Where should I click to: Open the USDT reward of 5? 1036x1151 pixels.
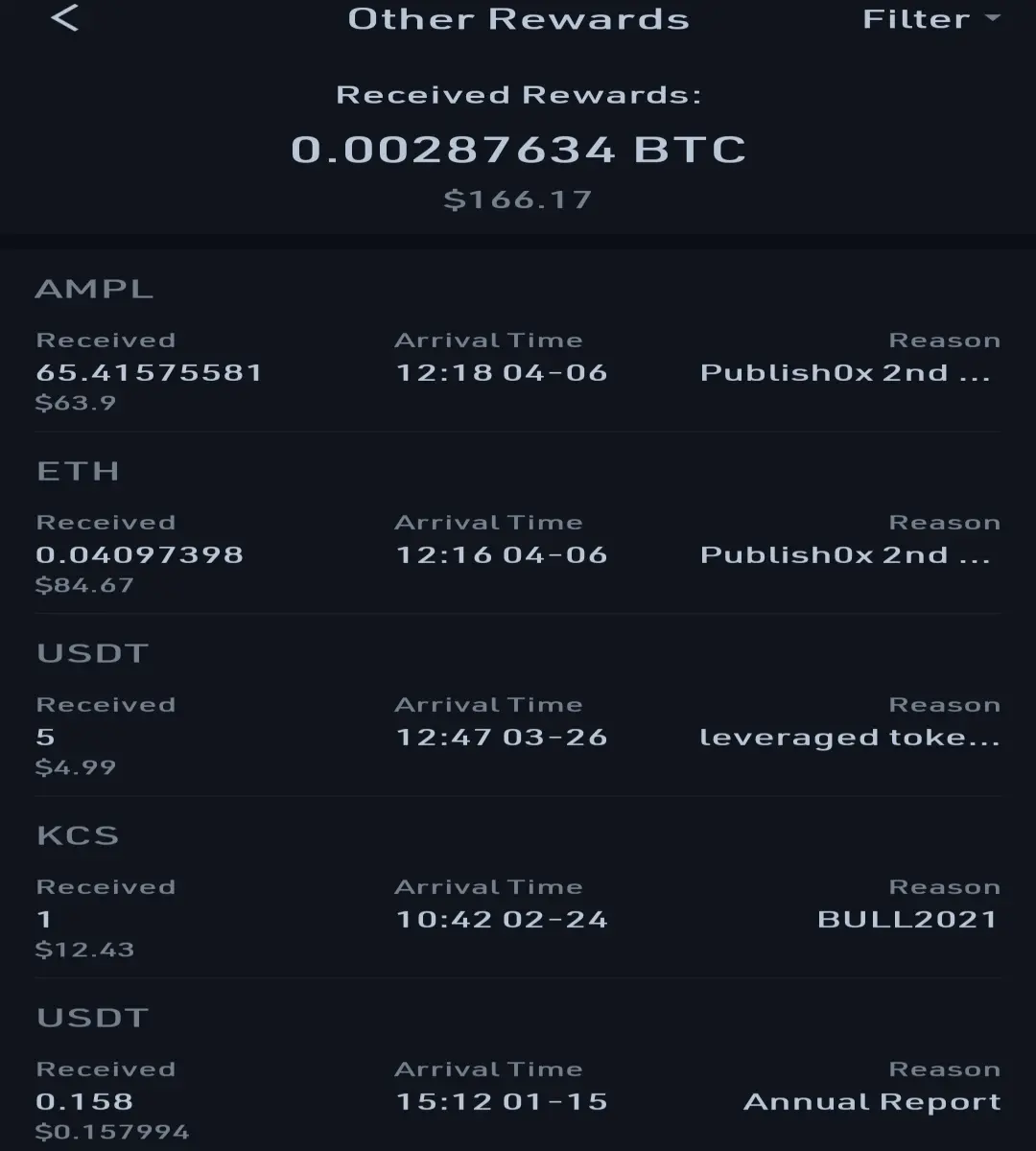click(x=518, y=706)
